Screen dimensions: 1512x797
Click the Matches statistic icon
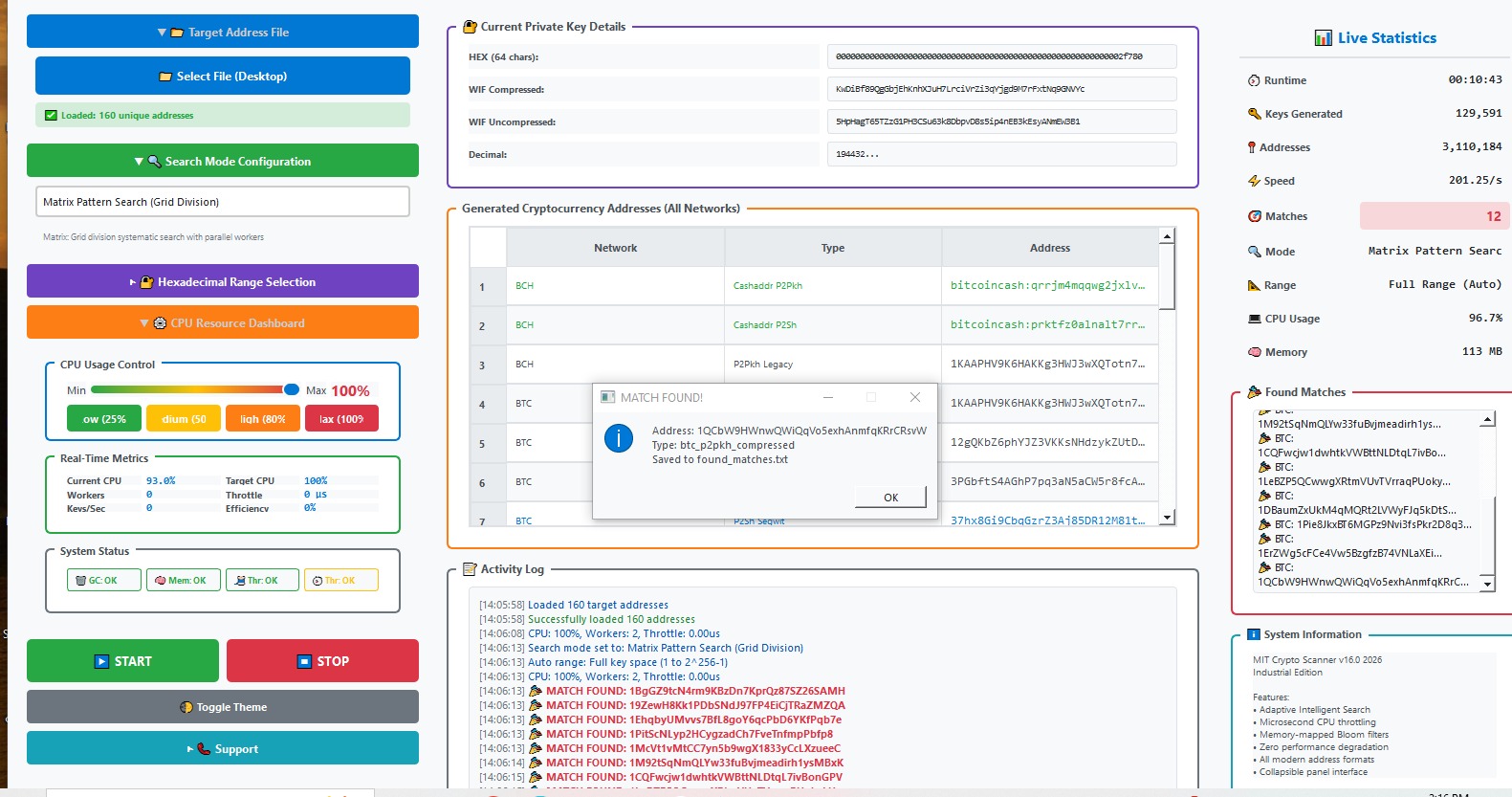pos(1254,216)
